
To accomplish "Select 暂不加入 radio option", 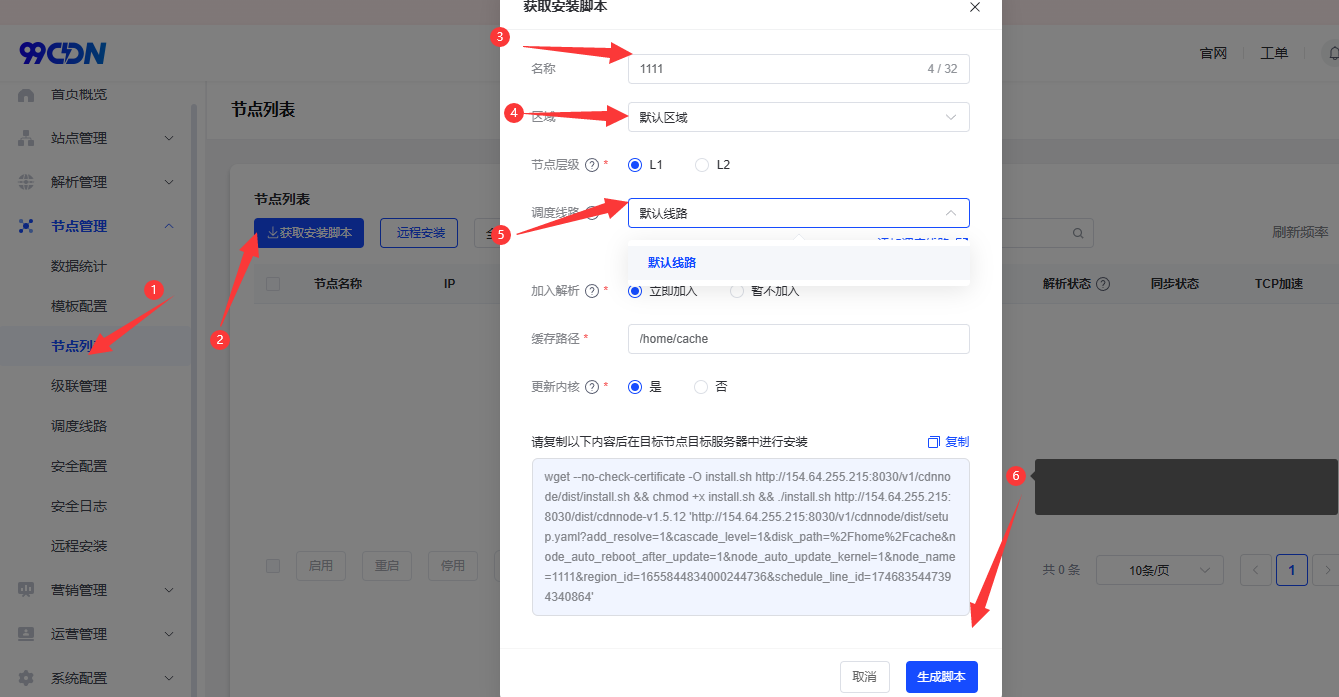I will (x=737, y=291).
